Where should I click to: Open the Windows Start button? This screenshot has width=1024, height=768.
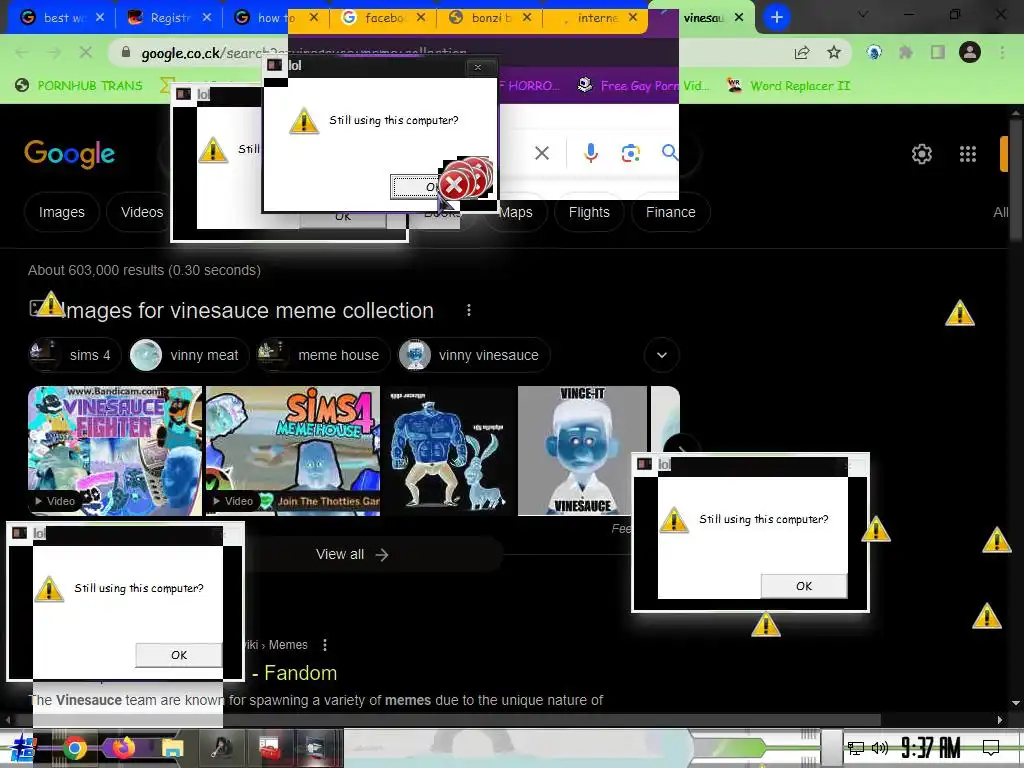23,748
